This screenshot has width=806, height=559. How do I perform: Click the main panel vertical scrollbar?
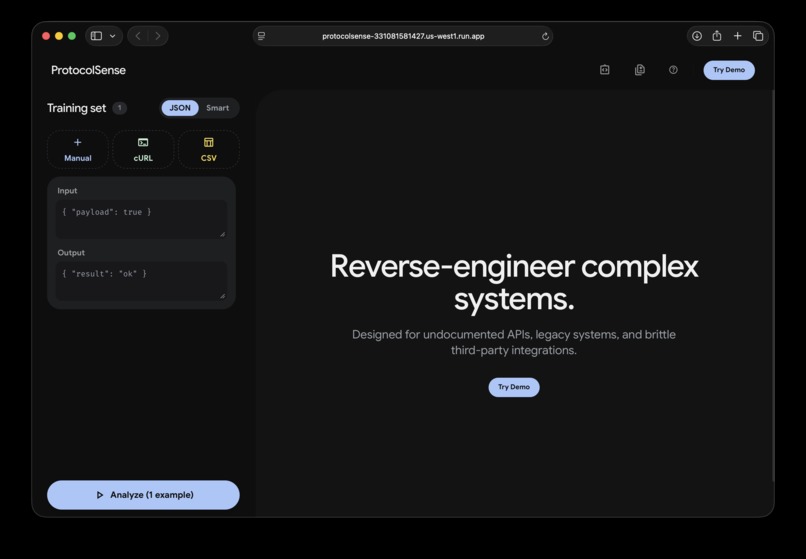tap(773, 286)
